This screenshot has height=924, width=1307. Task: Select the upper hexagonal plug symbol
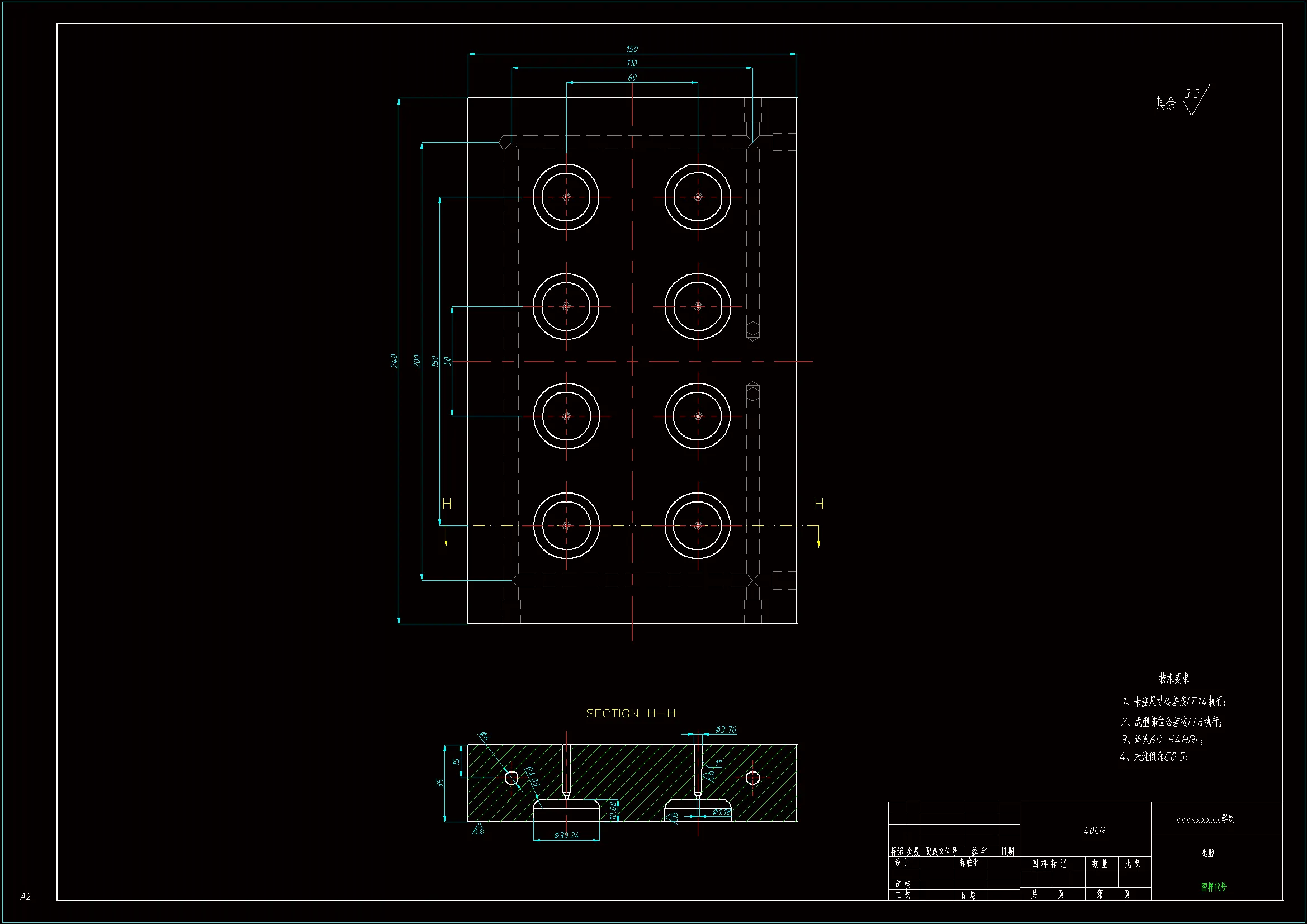(752, 330)
